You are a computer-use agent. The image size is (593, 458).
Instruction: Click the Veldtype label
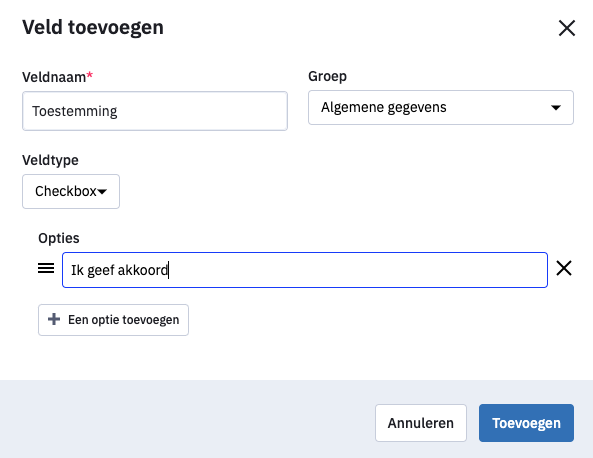click(50, 160)
